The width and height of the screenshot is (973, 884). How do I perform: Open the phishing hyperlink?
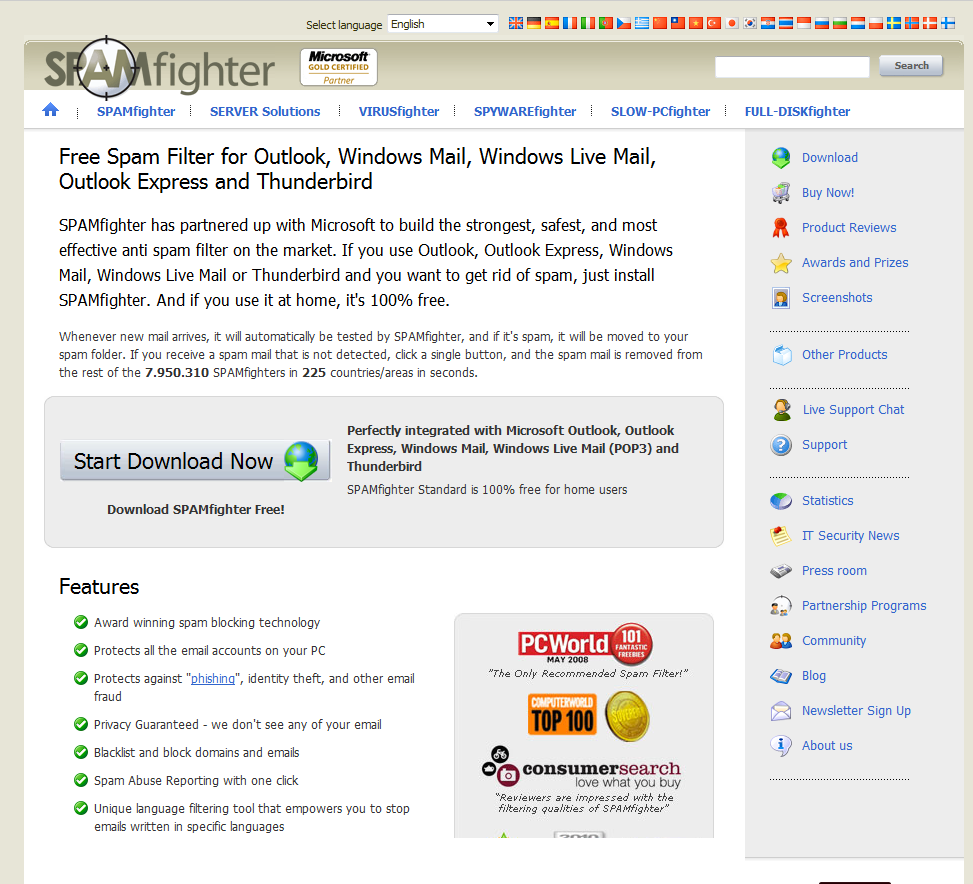[213, 679]
